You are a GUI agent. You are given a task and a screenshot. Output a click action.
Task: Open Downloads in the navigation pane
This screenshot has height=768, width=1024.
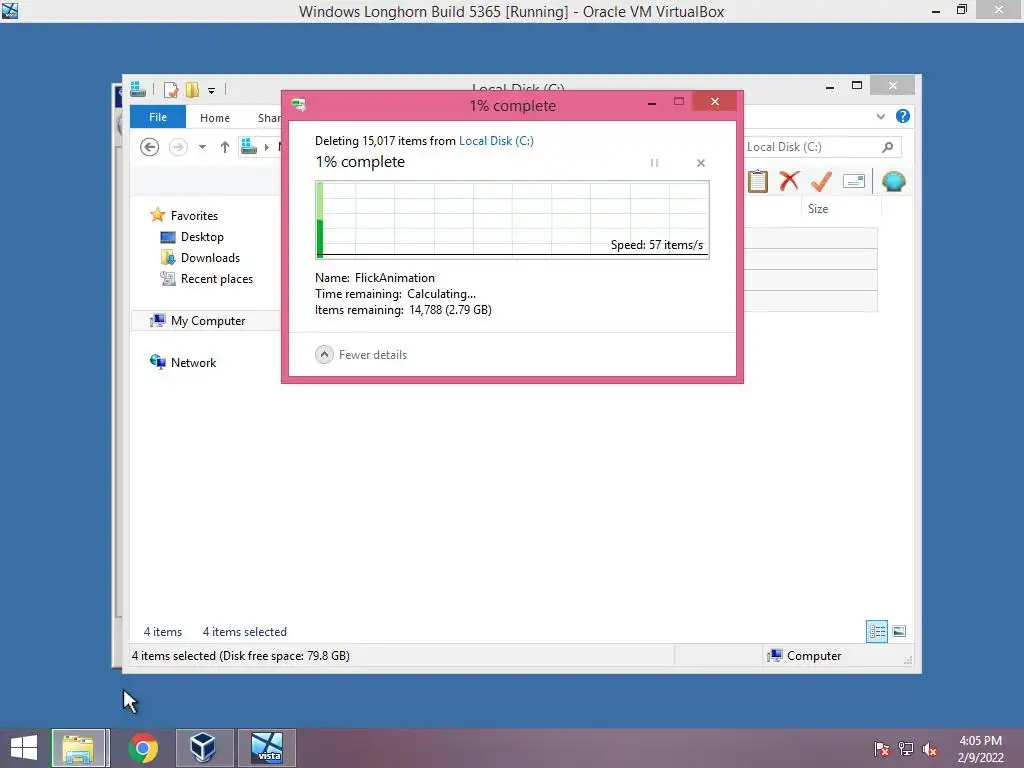click(210, 257)
